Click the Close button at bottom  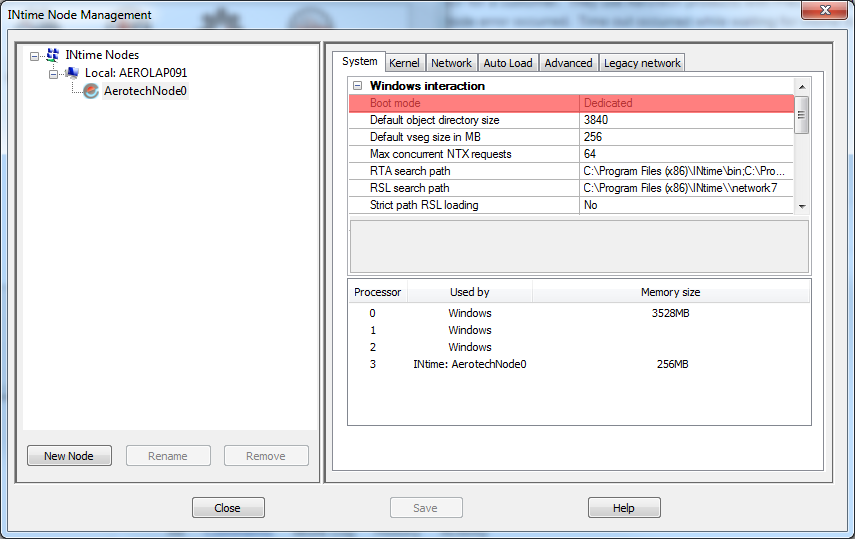pyautogui.click(x=228, y=508)
